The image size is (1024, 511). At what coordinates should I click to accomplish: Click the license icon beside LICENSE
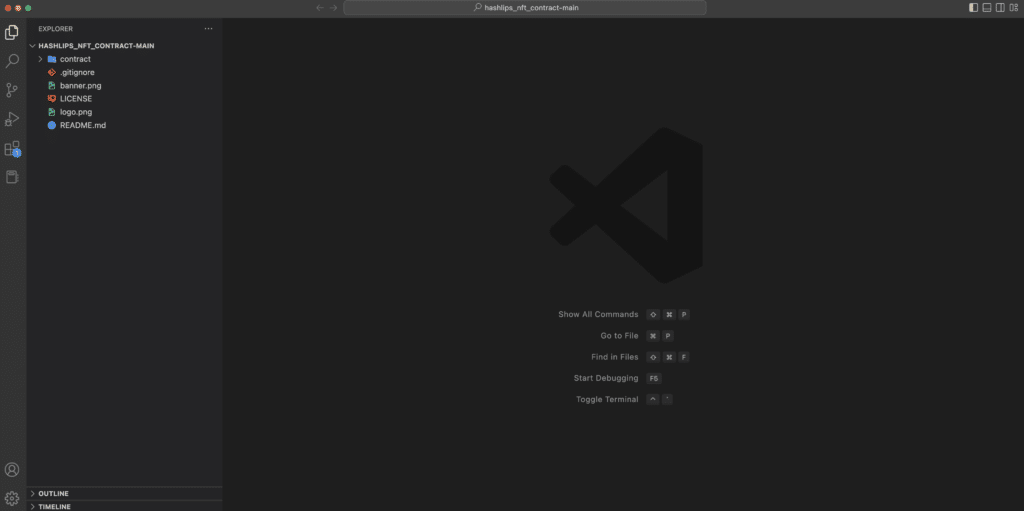(52, 99)
